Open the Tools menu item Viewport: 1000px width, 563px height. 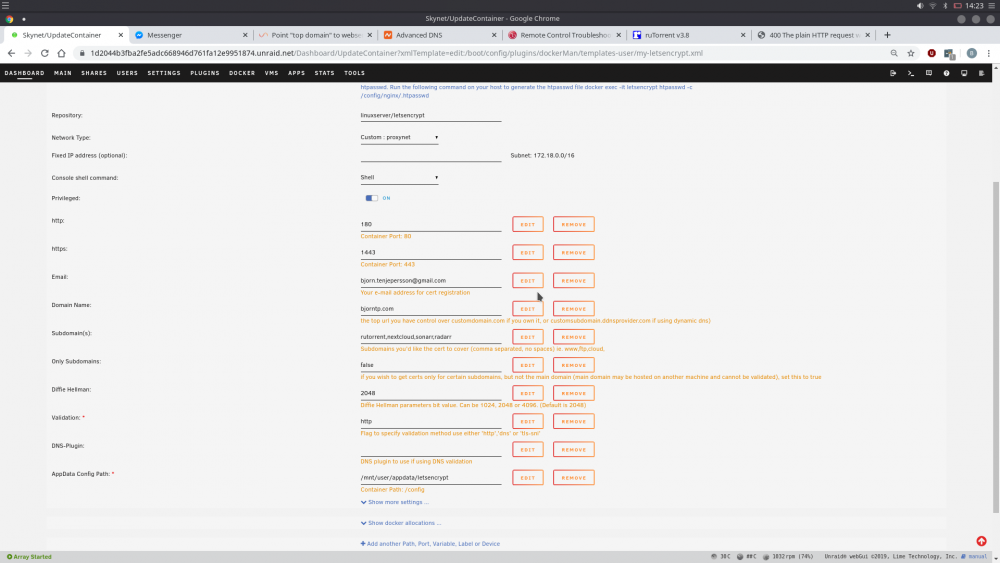[x=355, y=73]
